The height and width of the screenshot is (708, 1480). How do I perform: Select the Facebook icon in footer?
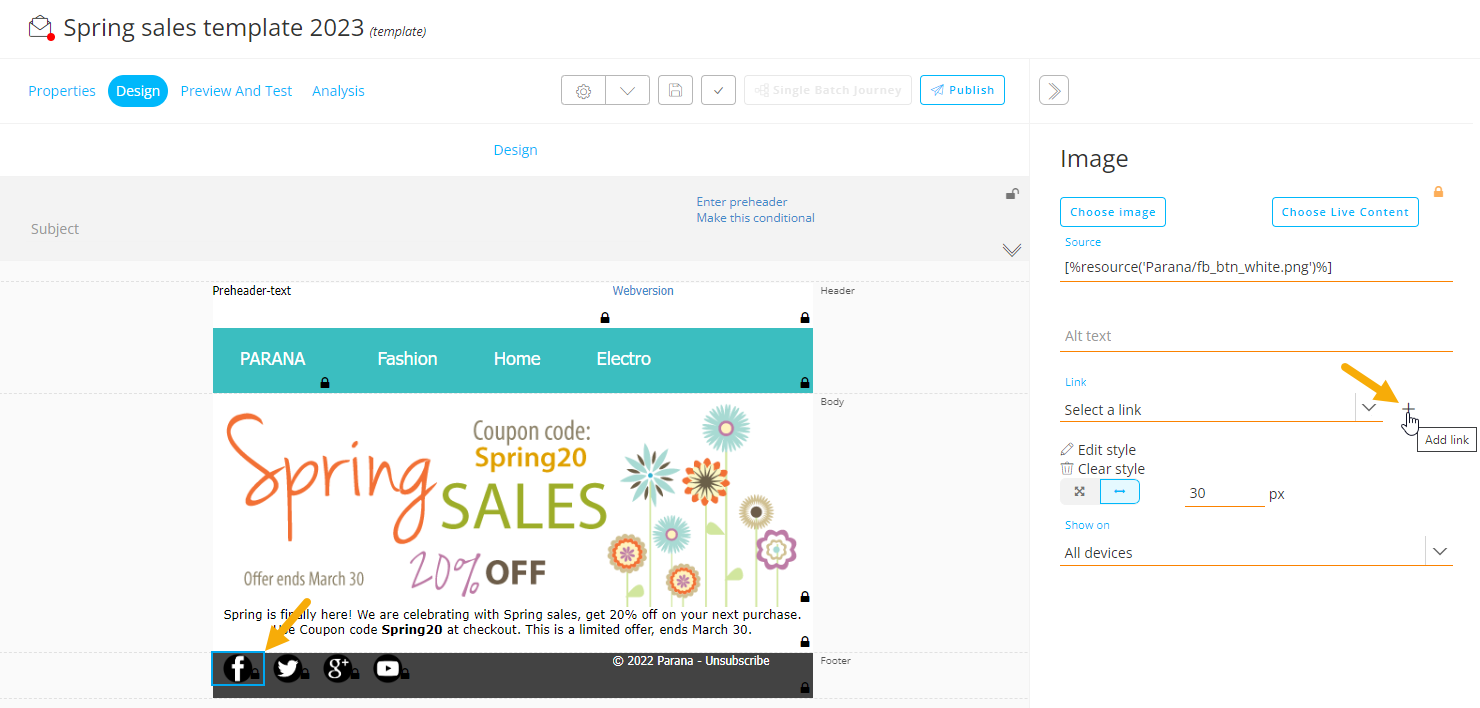point(238,668)
